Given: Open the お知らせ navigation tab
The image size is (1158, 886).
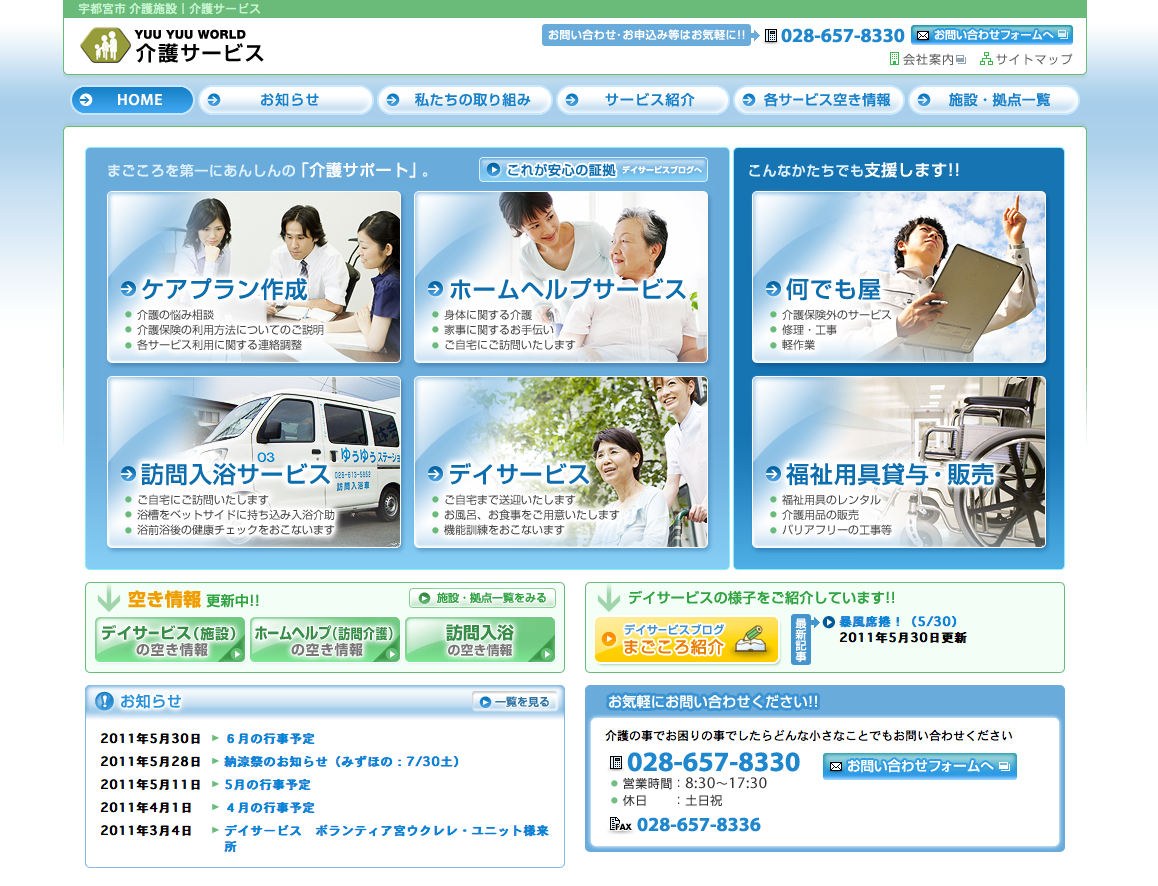Looking at the screenshot, I should pos(286,100).
